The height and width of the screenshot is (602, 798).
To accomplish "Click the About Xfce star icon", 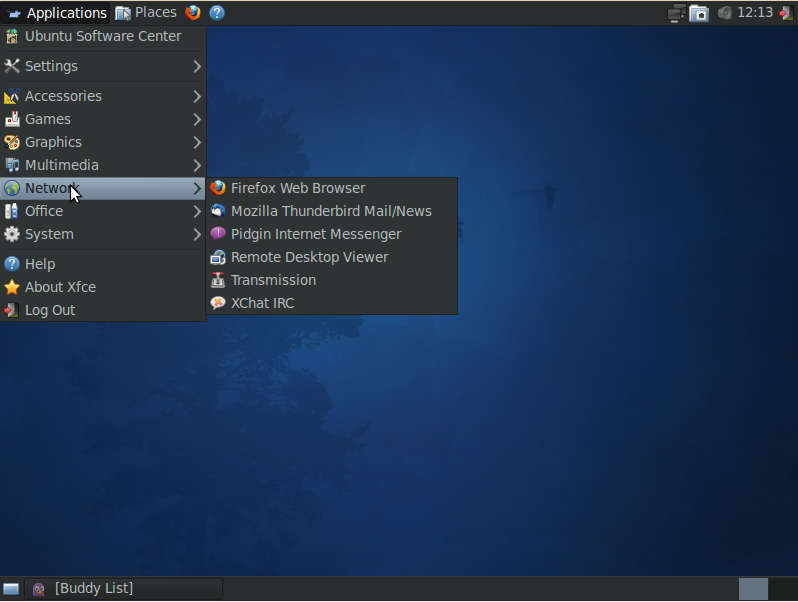I will tap(12, 287).
